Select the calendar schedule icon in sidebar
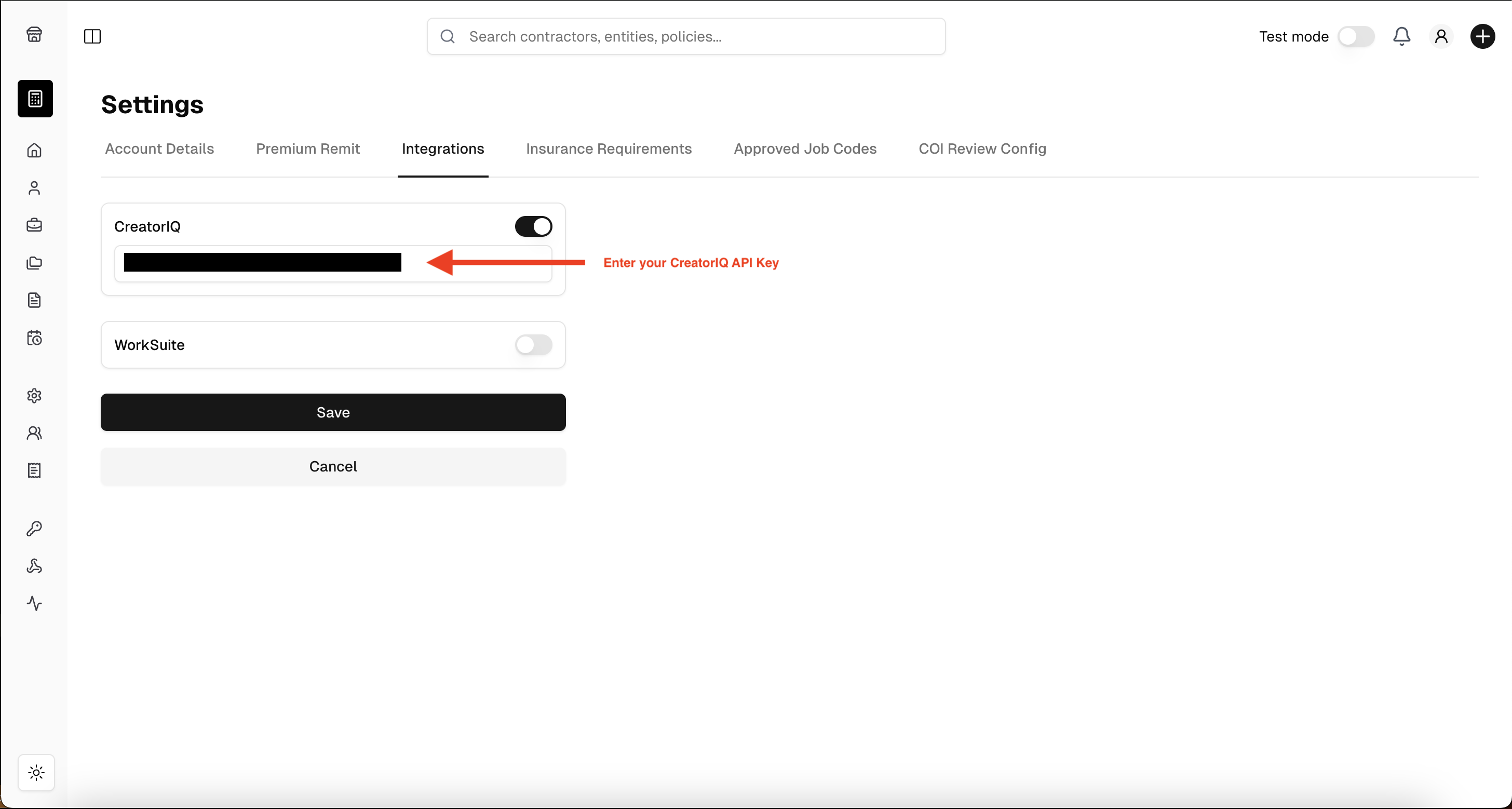The height and width of the screenshot is (809, 1512). (x=35, y=338)
